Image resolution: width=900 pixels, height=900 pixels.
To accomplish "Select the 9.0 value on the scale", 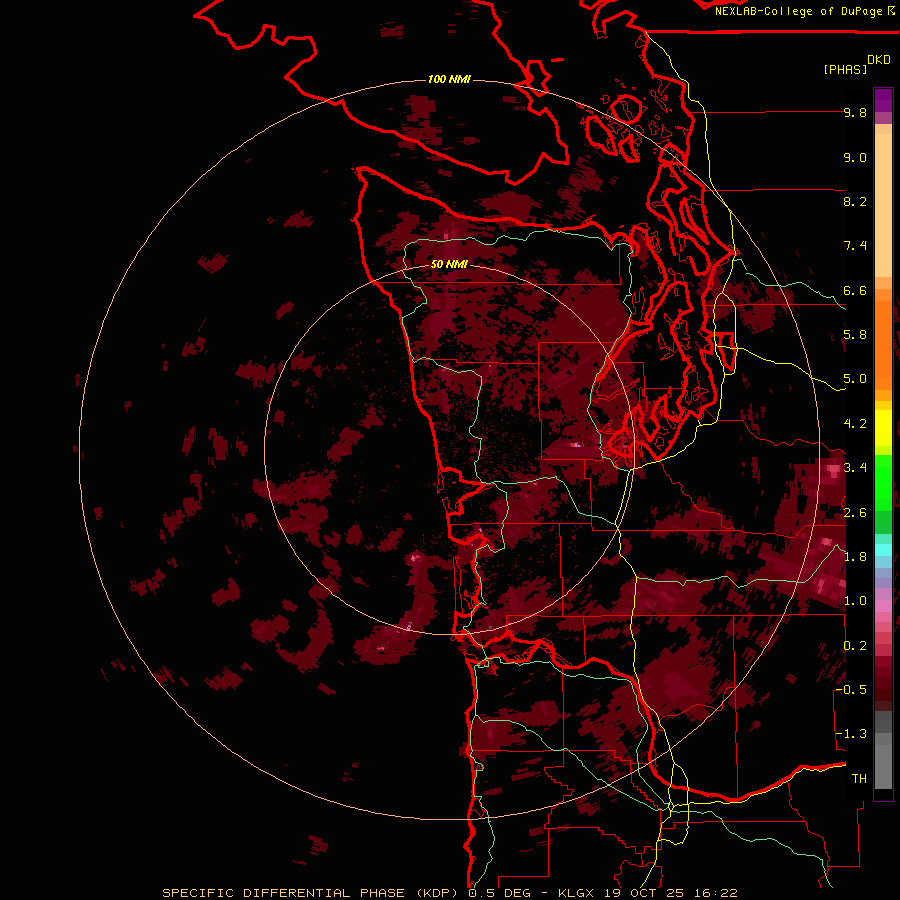I will 855,157.
